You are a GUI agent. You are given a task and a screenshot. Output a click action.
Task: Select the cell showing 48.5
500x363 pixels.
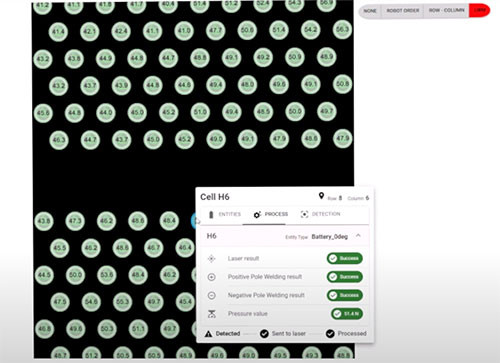[x=263, y=111]
